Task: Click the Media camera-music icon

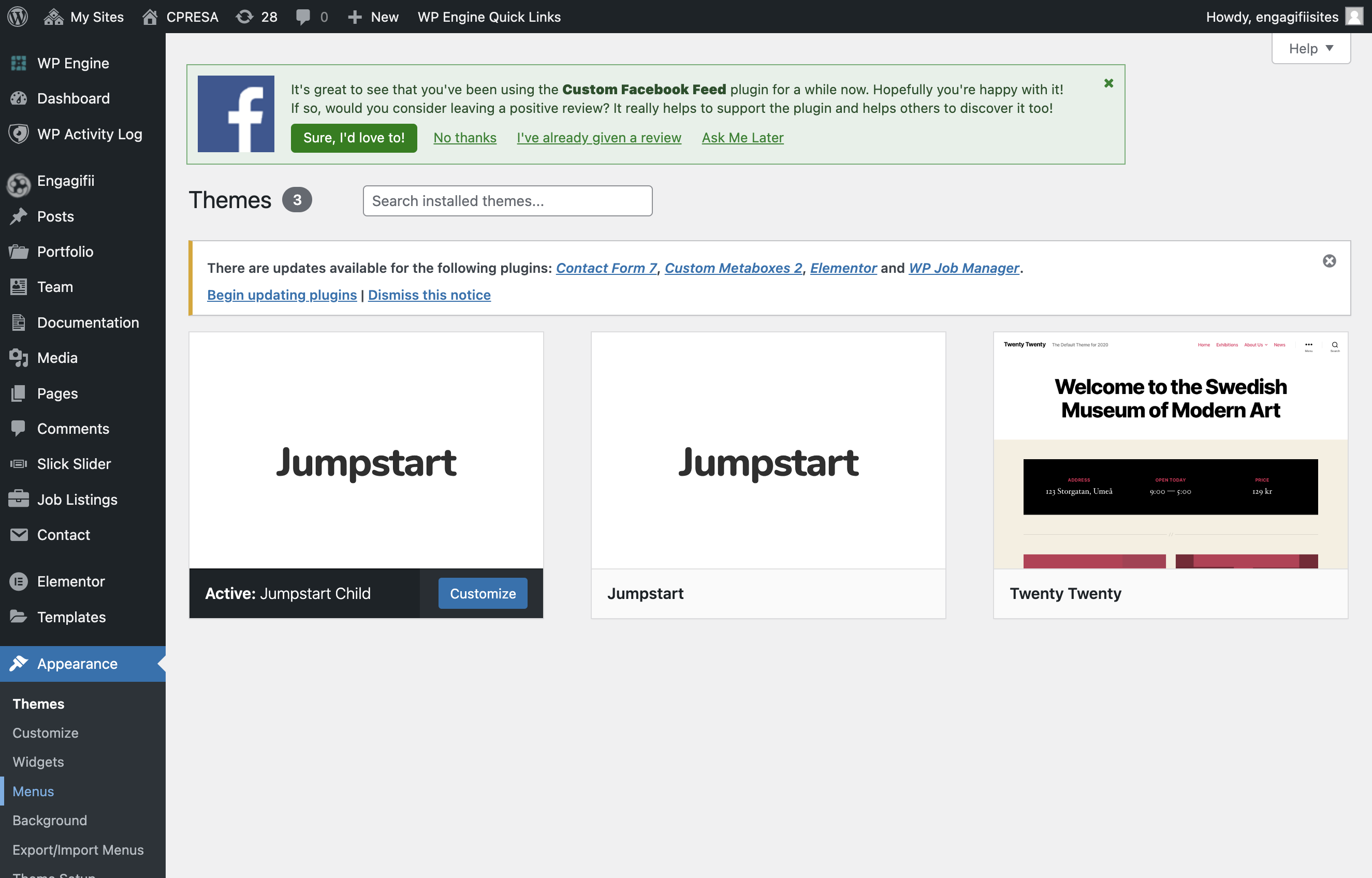Action: click(19, 358)
